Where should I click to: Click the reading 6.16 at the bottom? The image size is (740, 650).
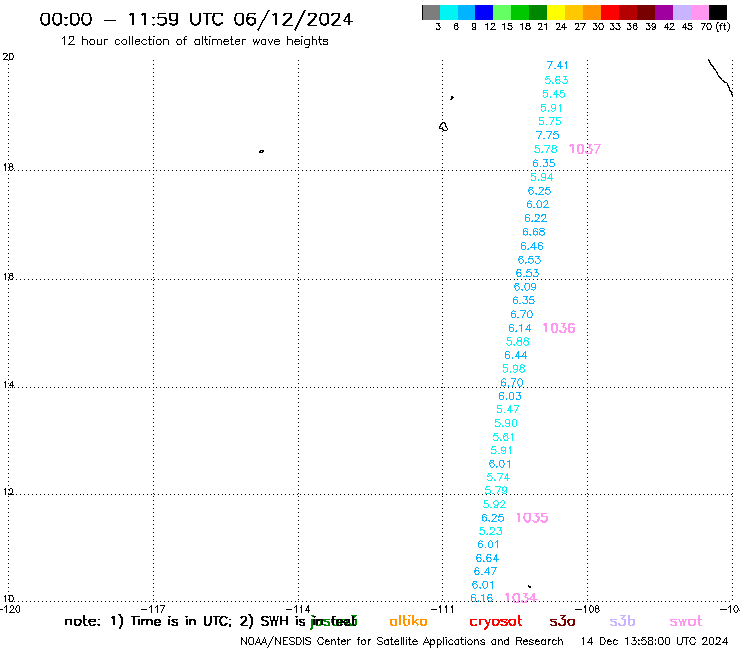[481, 598]
